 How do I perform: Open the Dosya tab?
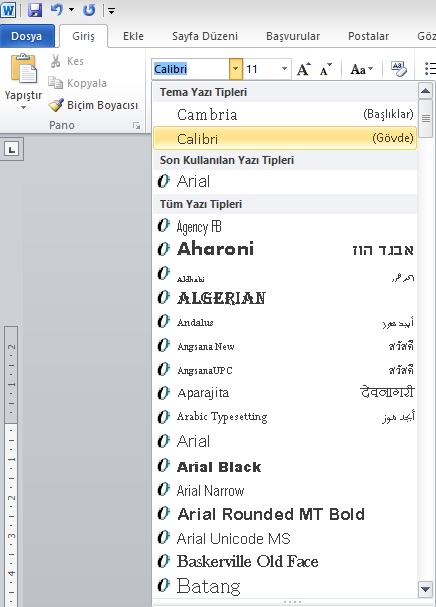coord(27,36)
